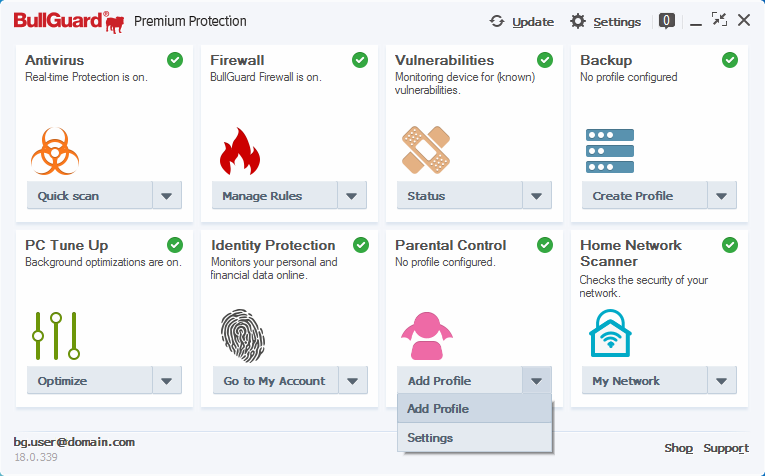Screen dimensions: 765x476
Task: Click the bg.user@domain.com account text
Action: (x=74, y=442)
